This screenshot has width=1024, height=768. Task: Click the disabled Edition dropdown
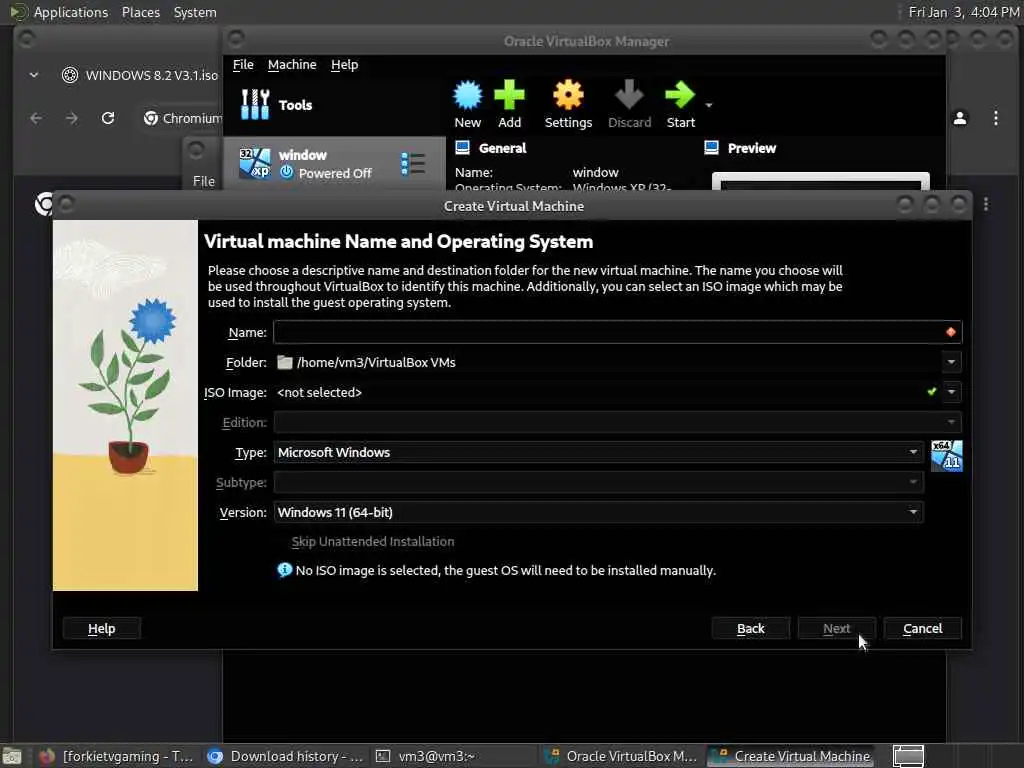click(x=617, y=423)
